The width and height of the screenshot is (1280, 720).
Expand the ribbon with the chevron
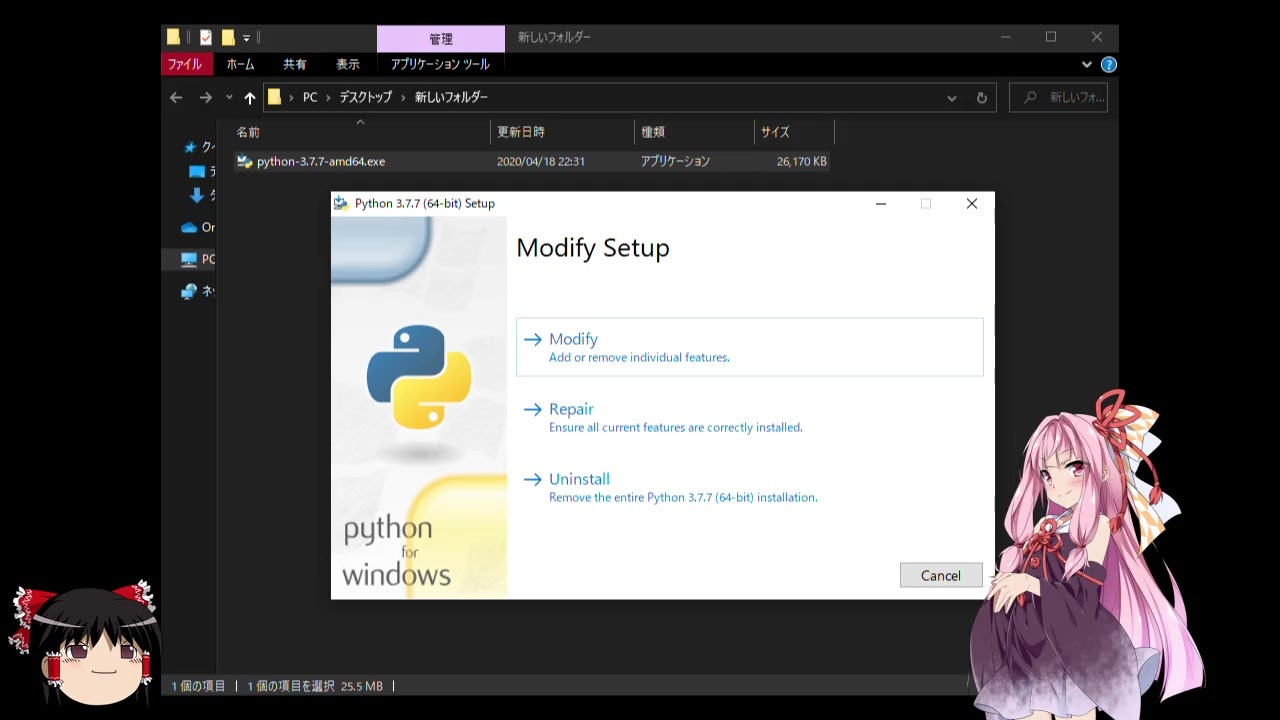[1087, 64]
